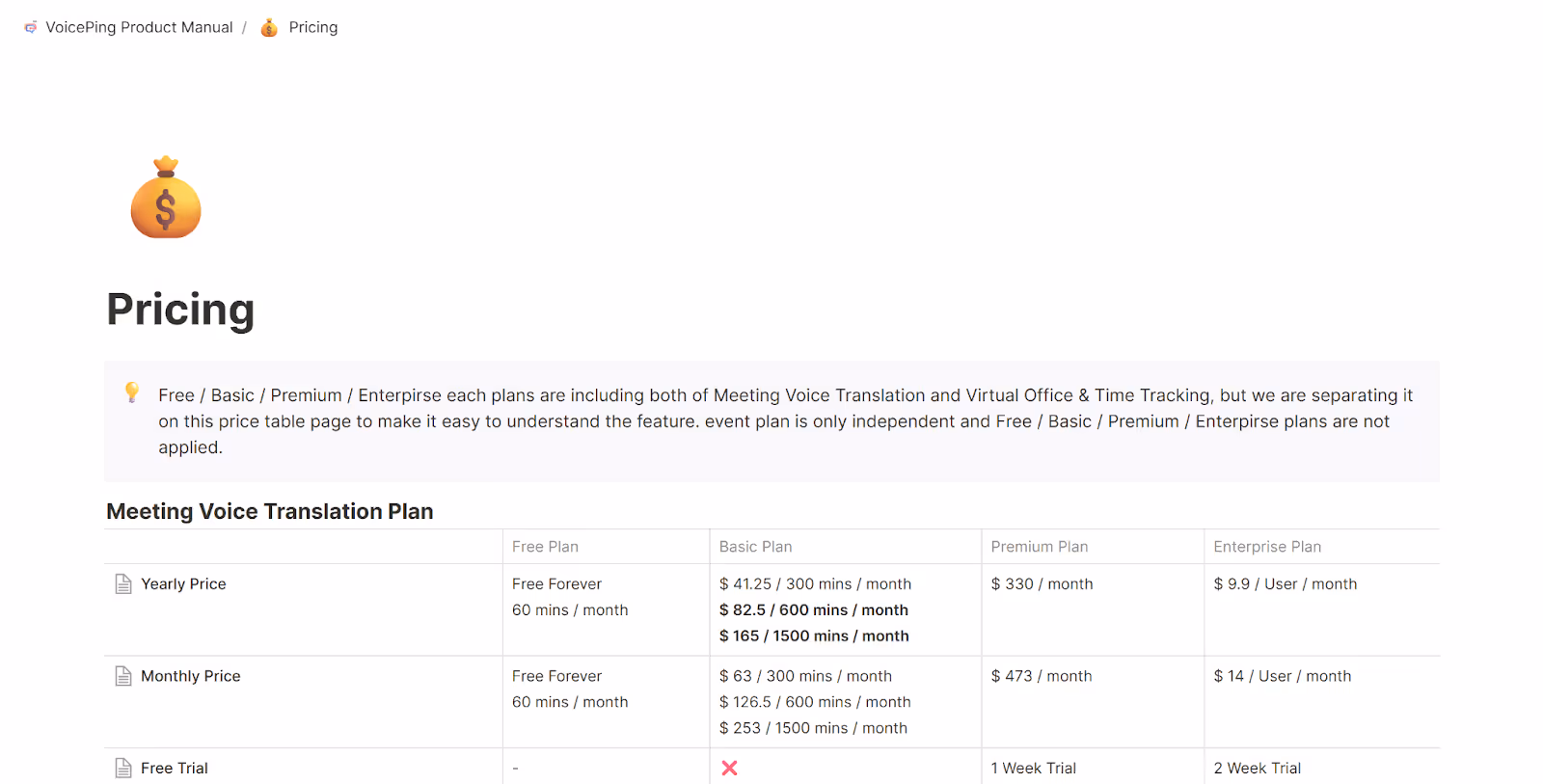Click "$ 473 / month" Premium monthly price
This screenshot has width=1543, height=784.
[x=1042, y=676]
